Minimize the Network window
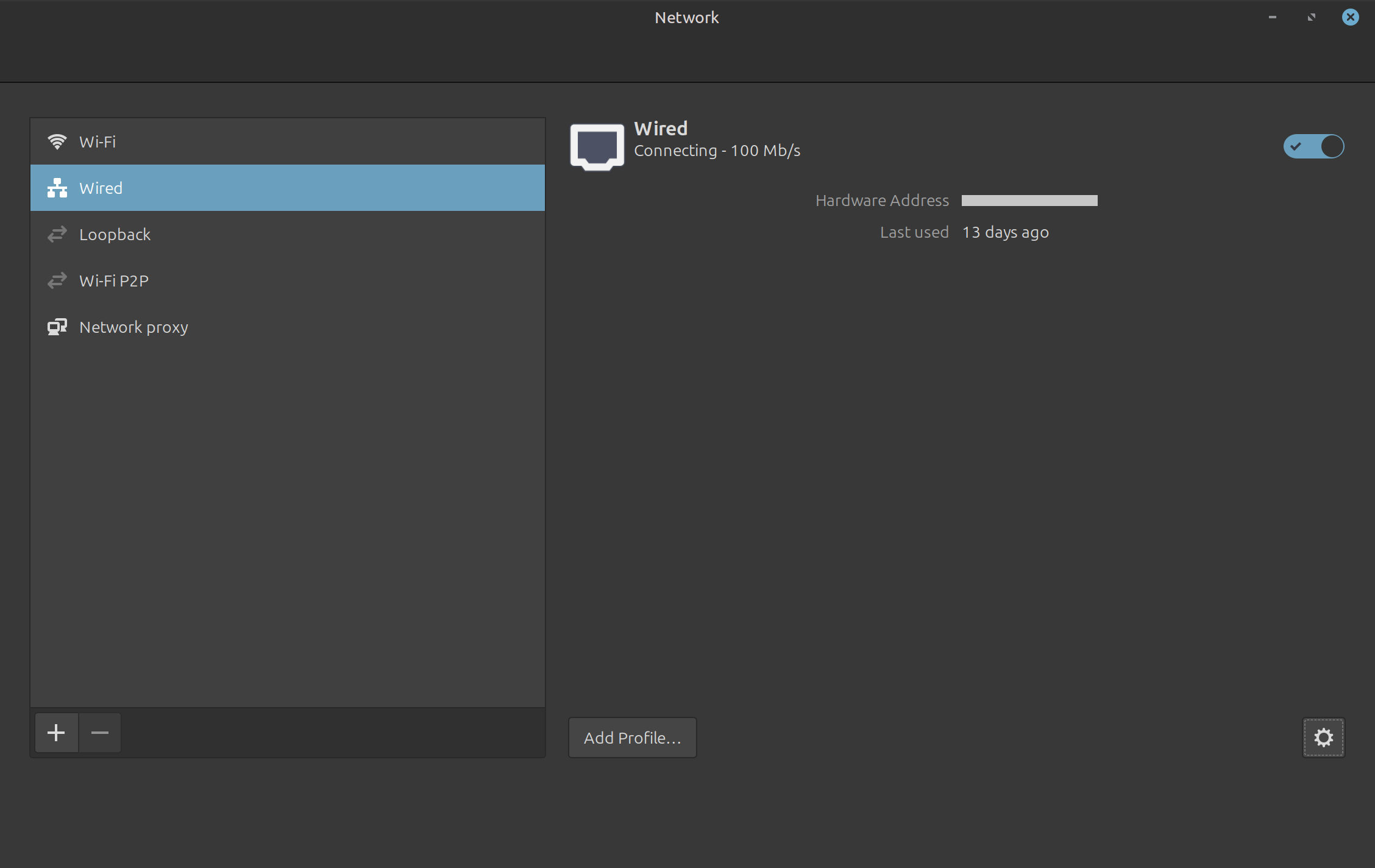1375x868 pixels. [x=1272, y=17]
